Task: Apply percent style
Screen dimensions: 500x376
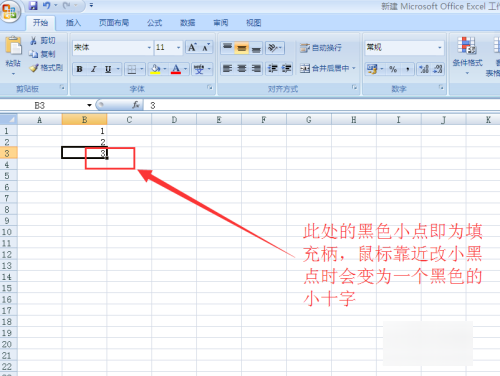Action: click(393, 69)
